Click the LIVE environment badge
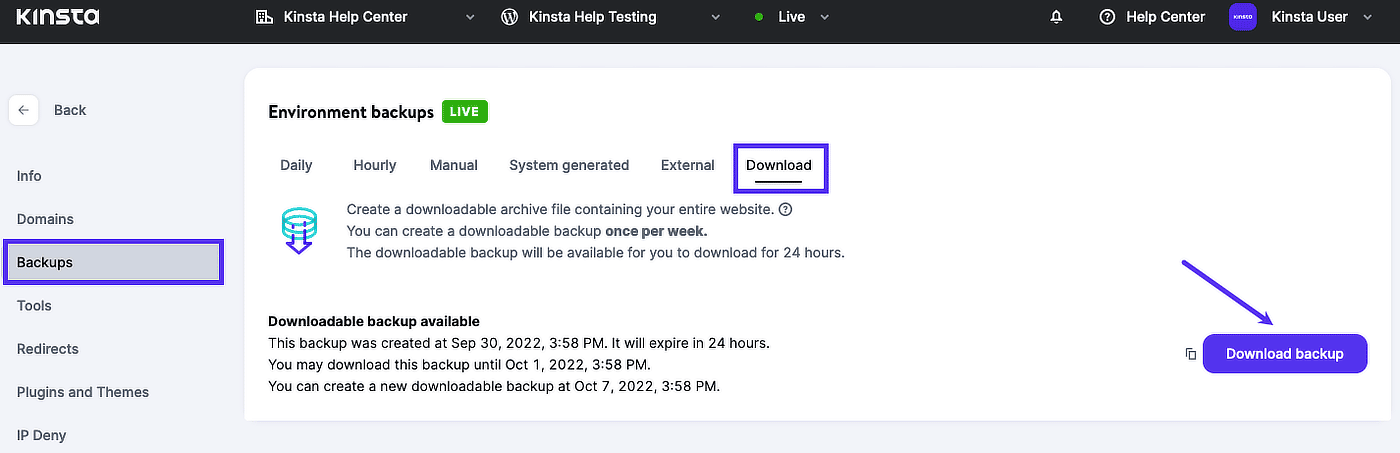Viewport: 1400px width, 453px height. (x=465, y=112)
